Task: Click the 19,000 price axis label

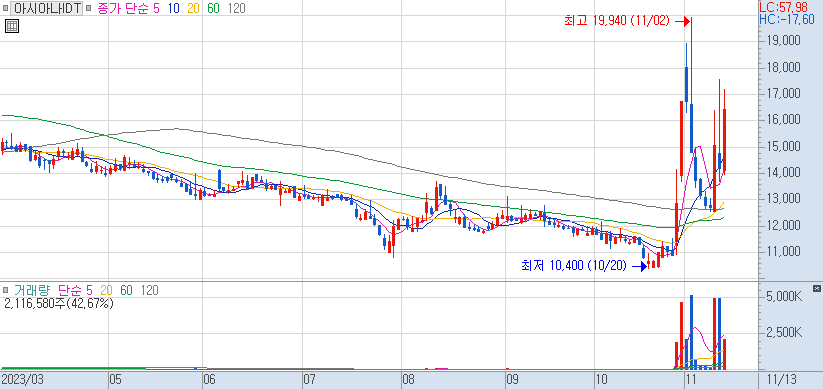Action: [783, 41]
